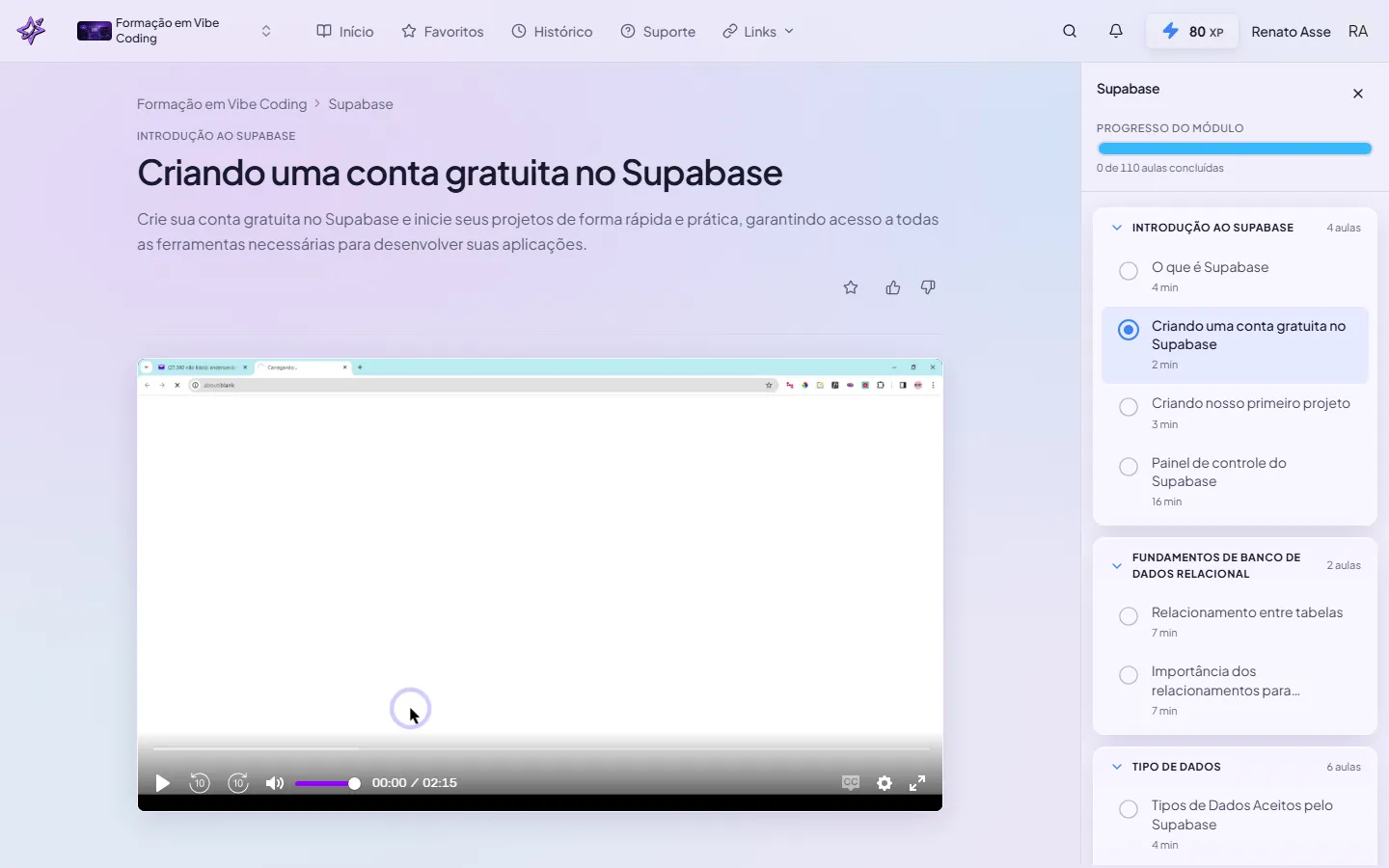The height and width of the screenshot is (868, 1389).
Task: Rewind the video 10 seconds
Action: (x=200, y=783)
